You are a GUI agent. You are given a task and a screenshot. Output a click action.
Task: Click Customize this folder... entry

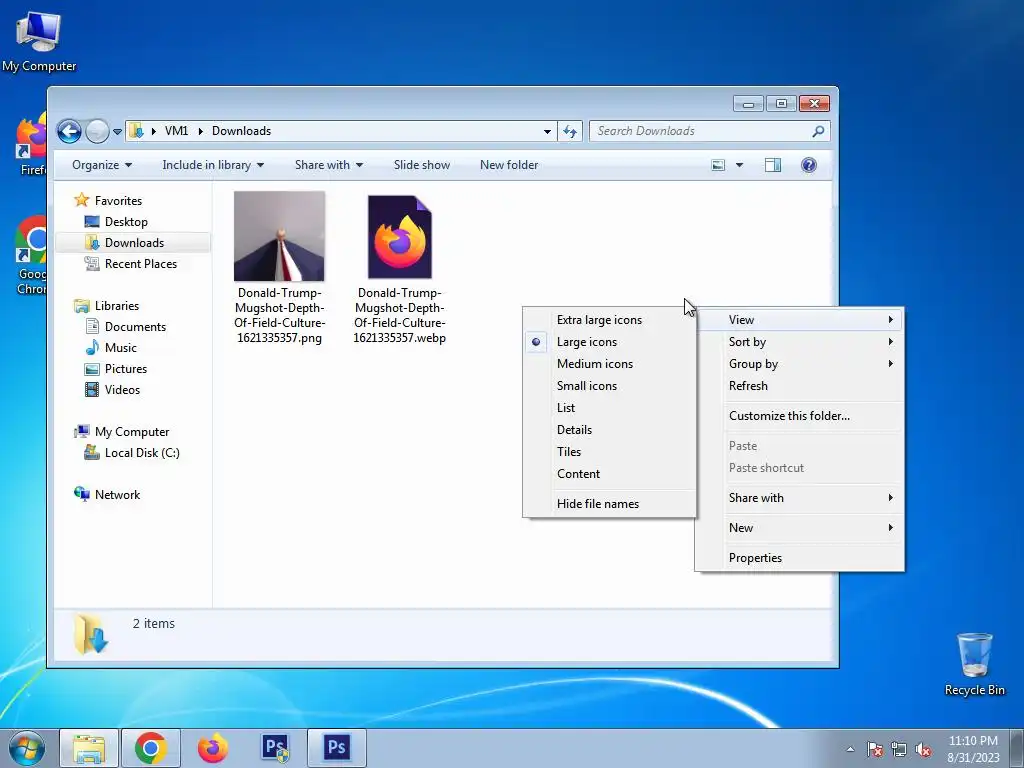(799, 416)
